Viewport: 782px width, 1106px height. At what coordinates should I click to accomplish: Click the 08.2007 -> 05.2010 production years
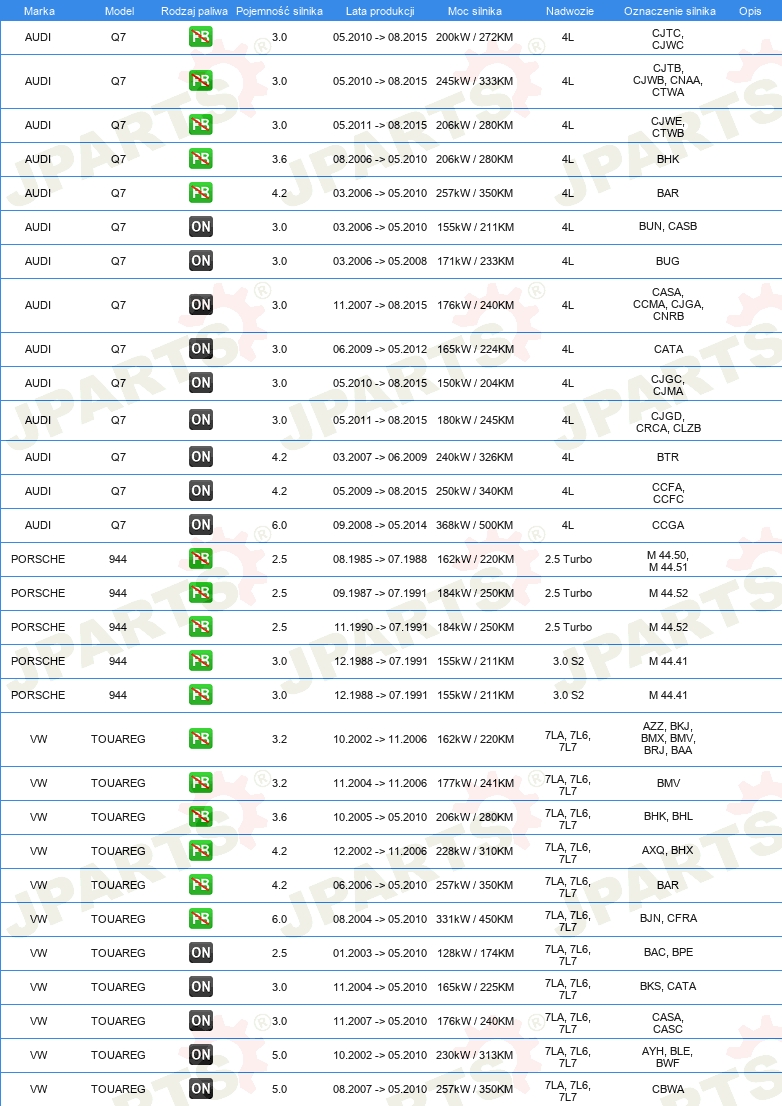click(380, 1089)
